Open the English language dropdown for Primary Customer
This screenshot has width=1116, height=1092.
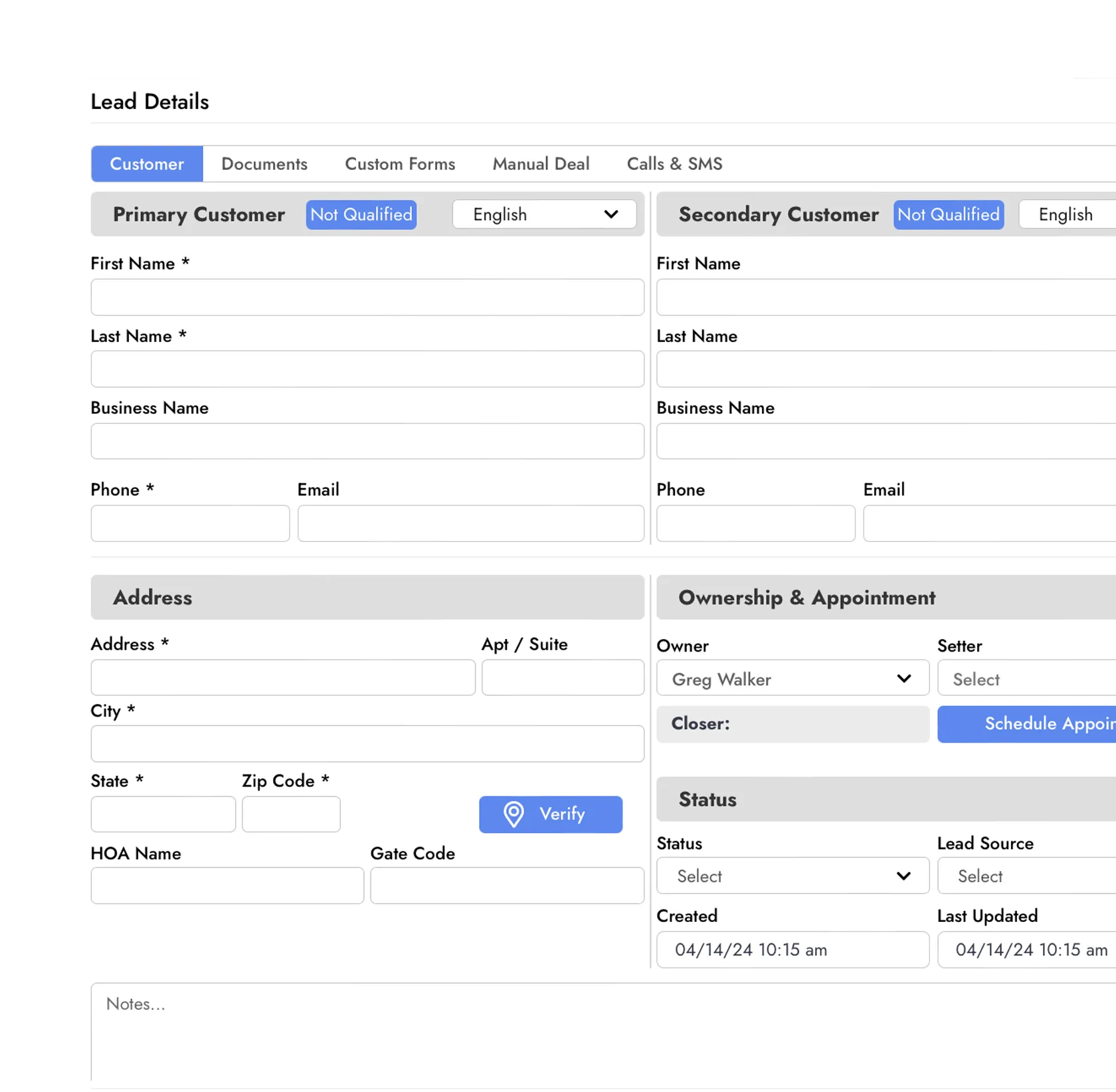[x=544, y=214]
